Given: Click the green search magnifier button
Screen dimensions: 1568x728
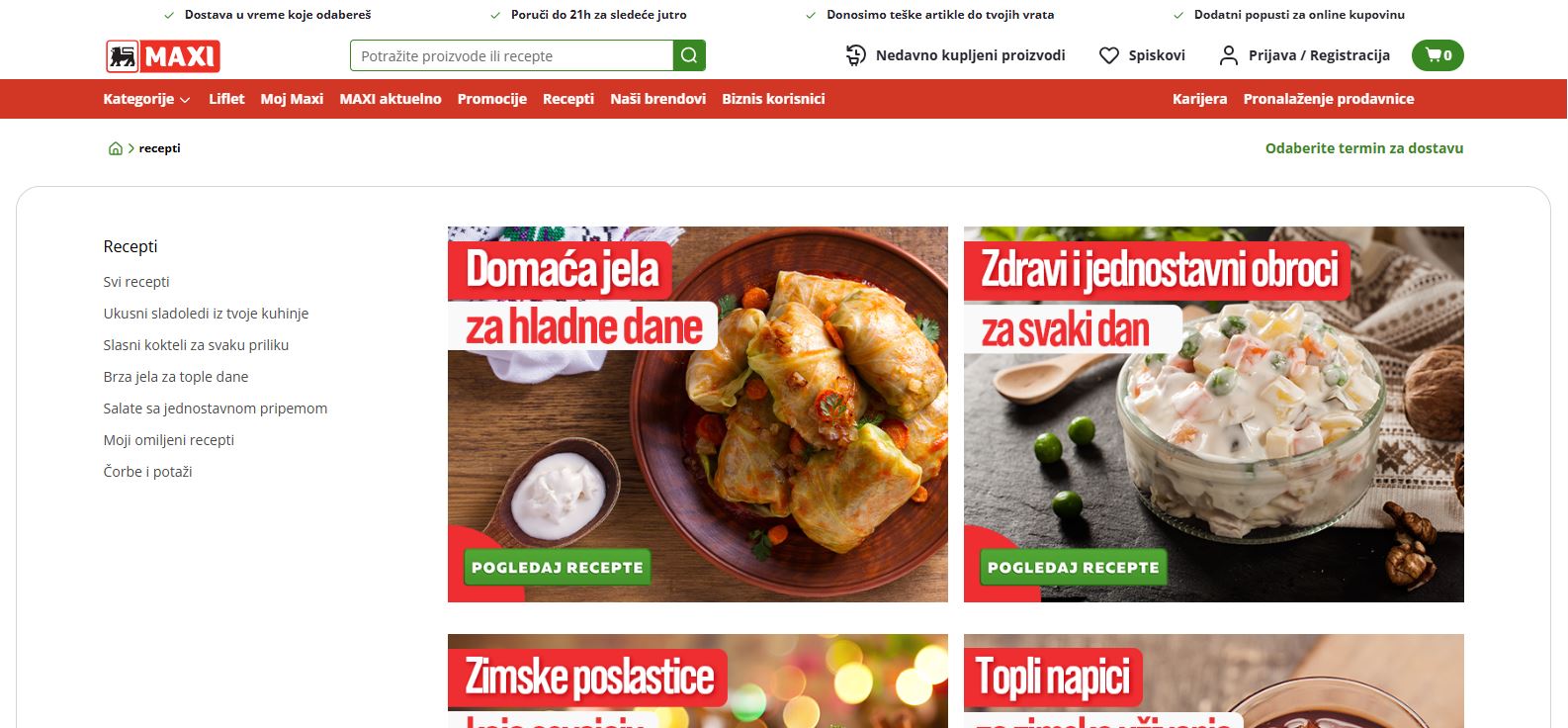Looking at the screenshot, I should (x=689, y=55).
